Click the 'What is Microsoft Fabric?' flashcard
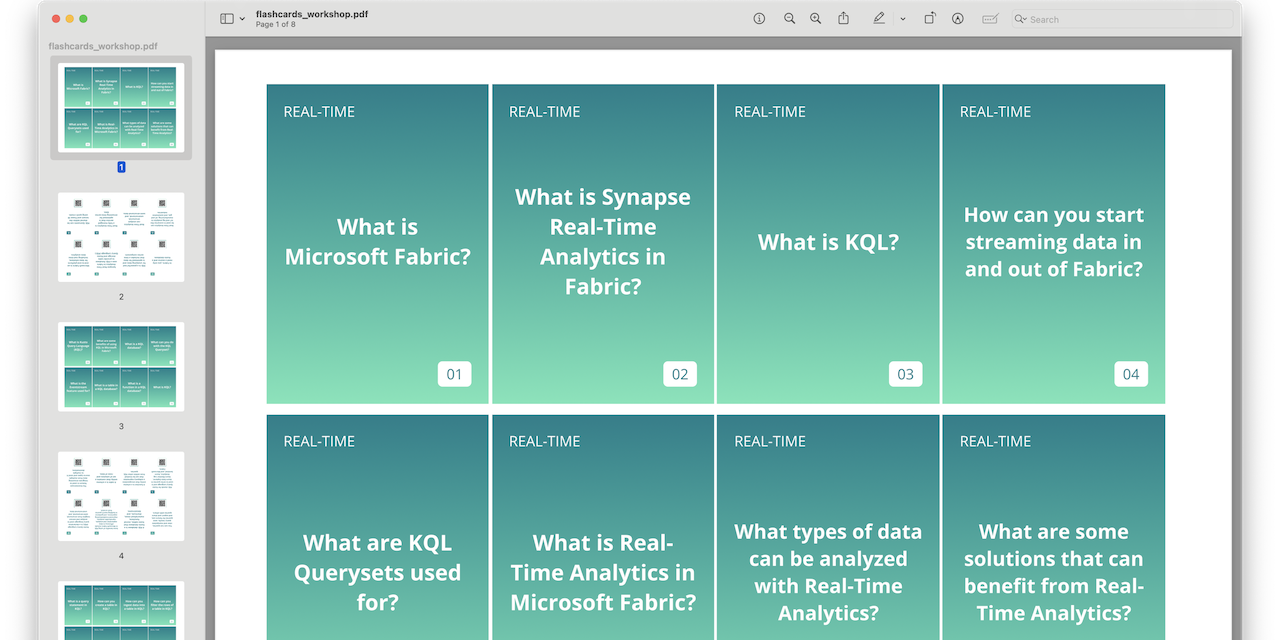Image resolution: width=1280 pixels, height=640 pixels. click(x=377, y=242)
